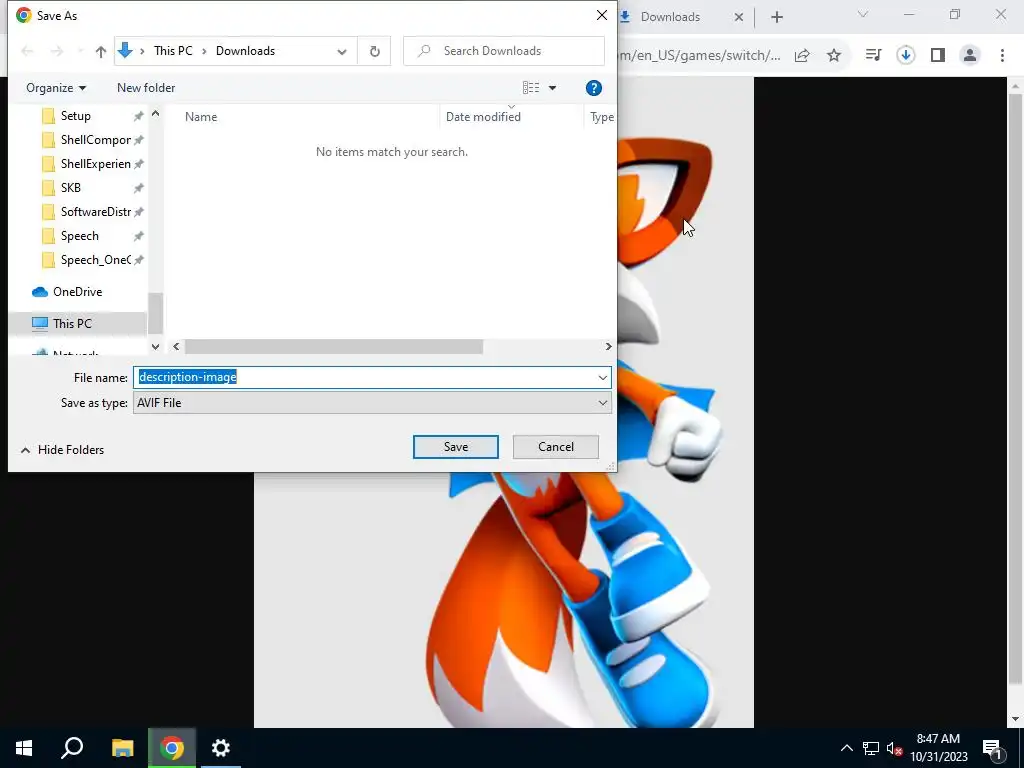Click Chrome icon on taskbar
Screen dimensions: 1024x768
pos(172,748)
